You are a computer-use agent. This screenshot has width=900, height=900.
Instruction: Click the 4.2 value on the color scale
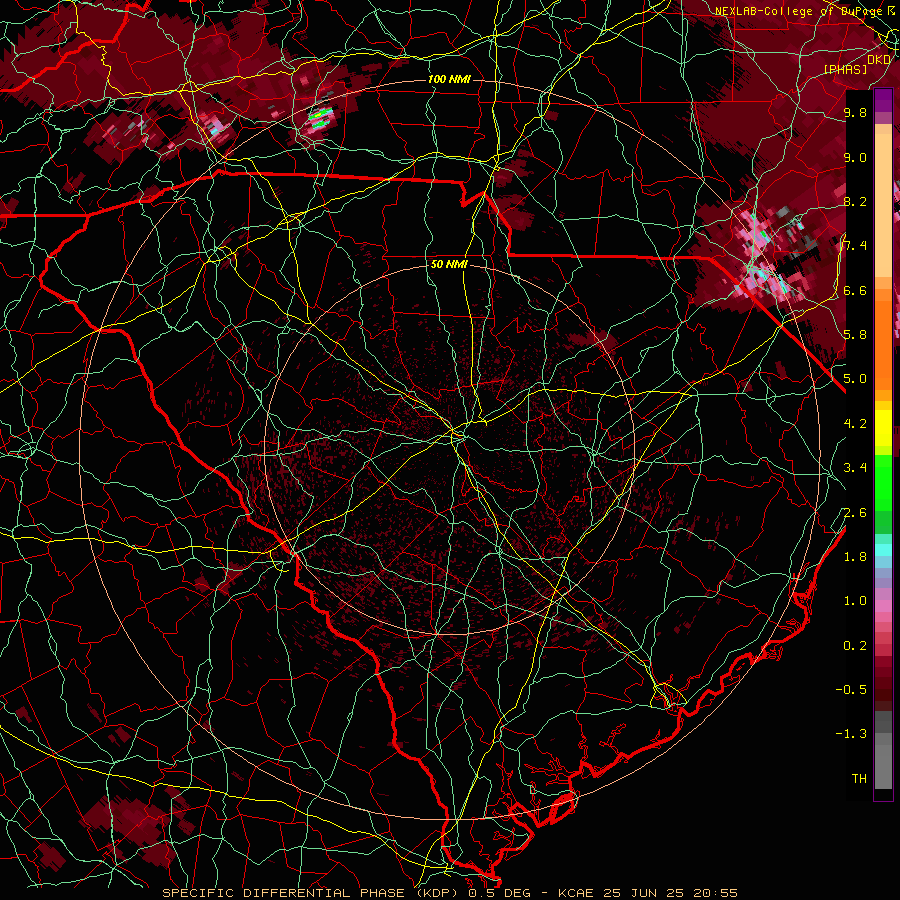point(855,424)
